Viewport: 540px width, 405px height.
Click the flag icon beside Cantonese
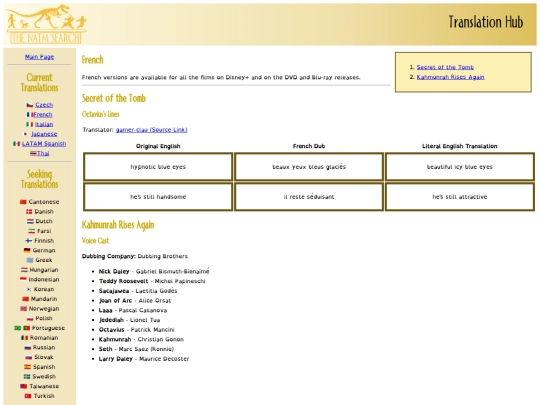point(23,202)
